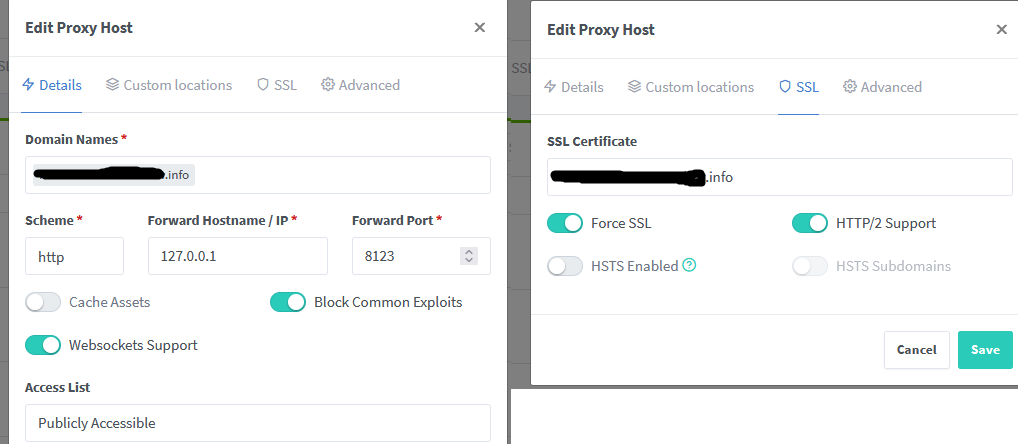Select Advanced tab in right dialog
1018x444 pixels.
pos(883,87)
